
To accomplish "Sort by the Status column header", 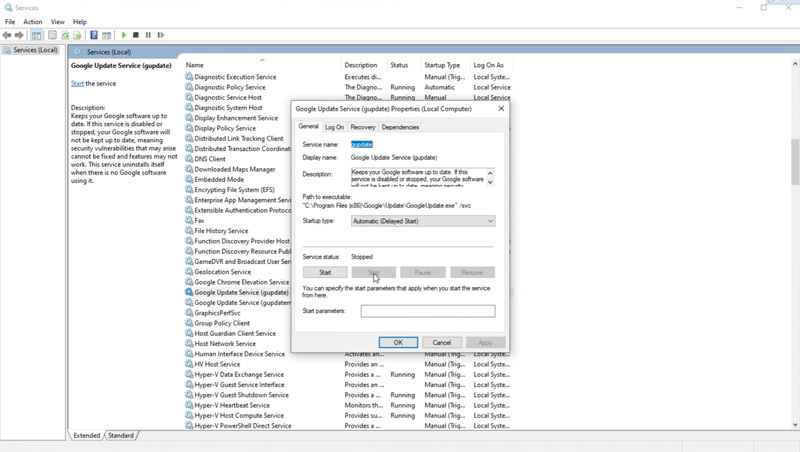I will [405, 65].
